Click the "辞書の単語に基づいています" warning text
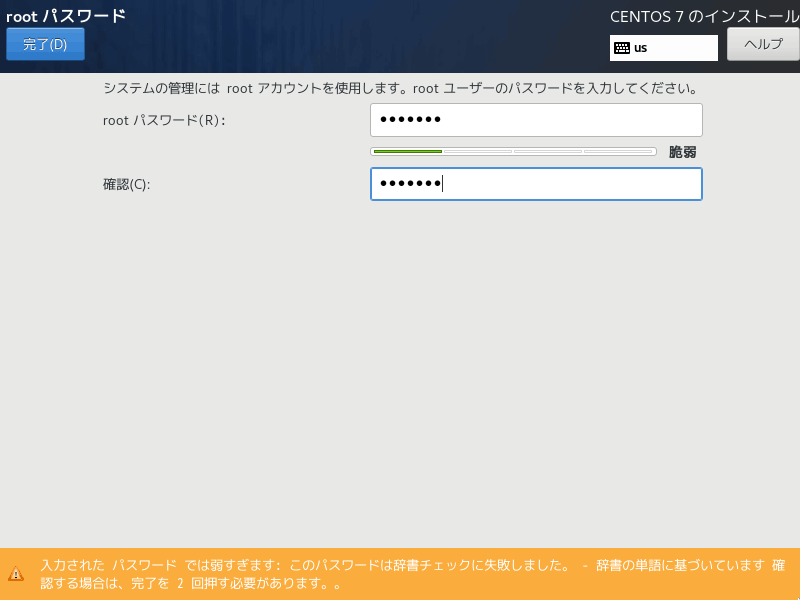Viewport: 800px width, 600px height. pos(680,565)
